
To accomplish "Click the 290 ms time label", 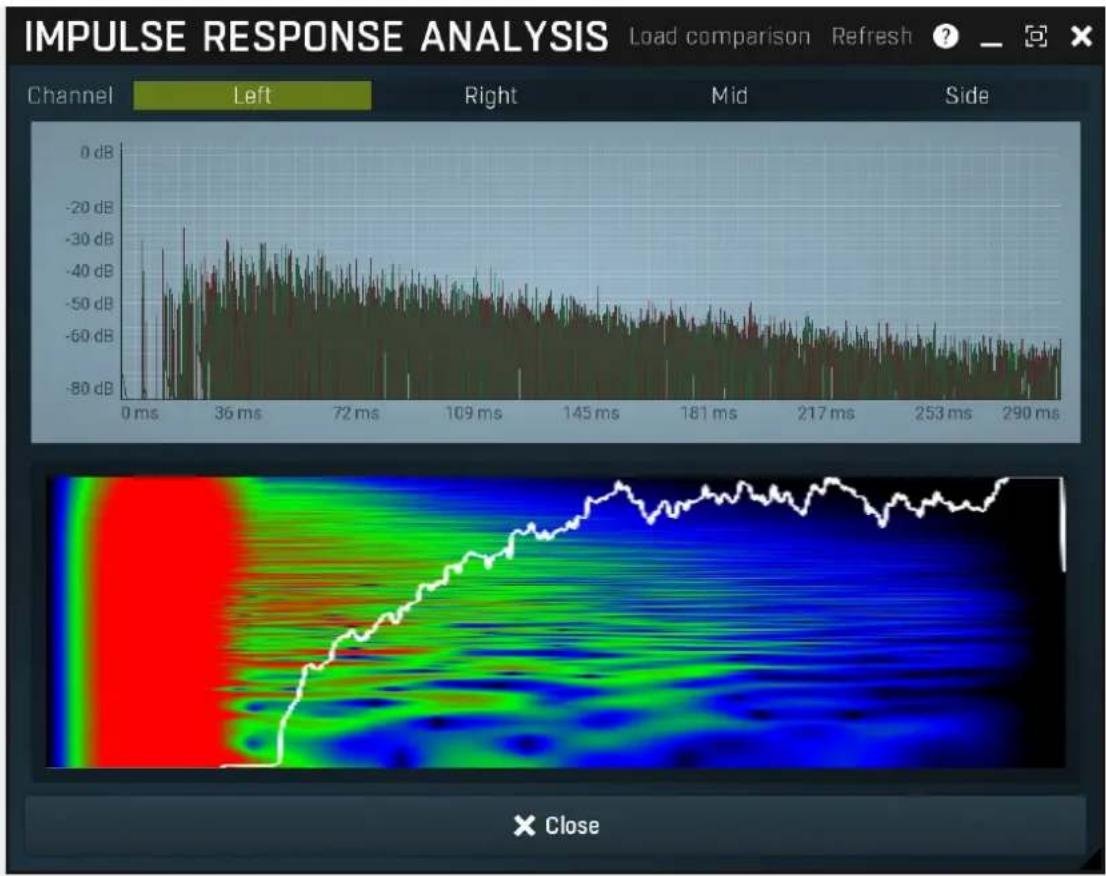I will coord(1031,413).
